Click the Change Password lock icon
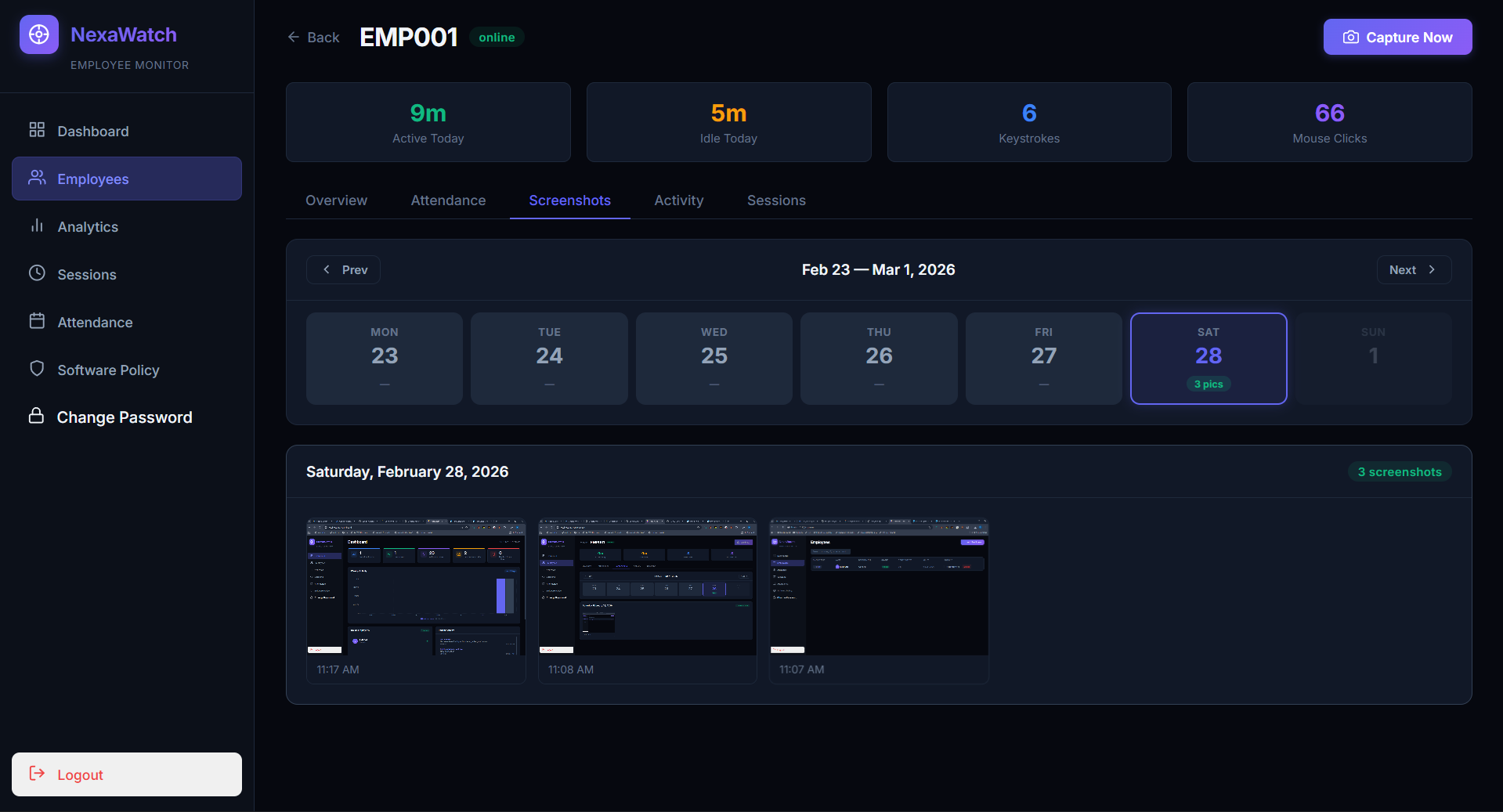This screenshot has height=812, width=1503. point(36,416)
